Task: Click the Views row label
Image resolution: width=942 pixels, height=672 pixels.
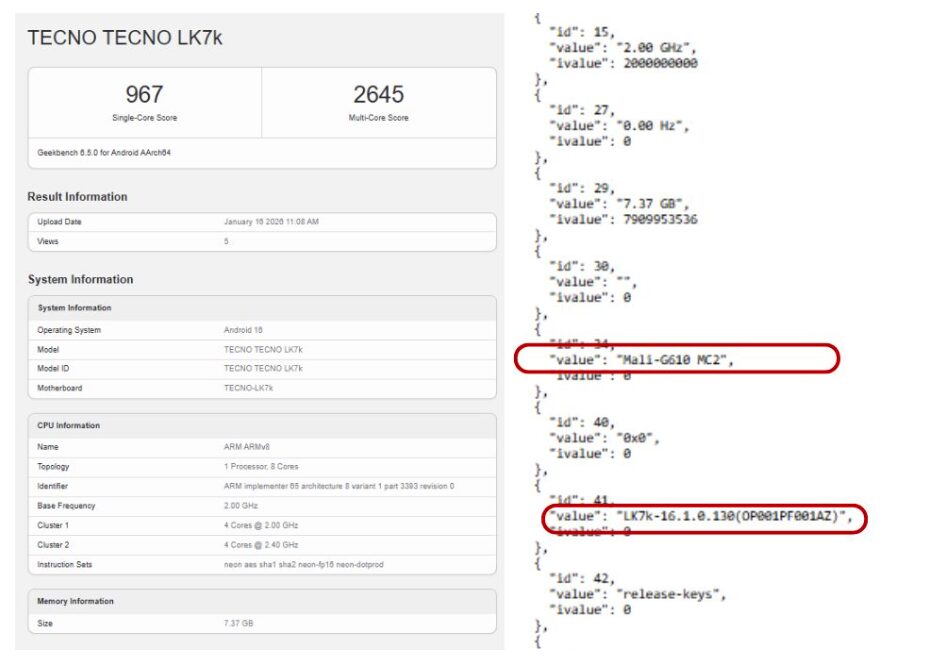Action: pyautogui.click(x=48, y=241)
